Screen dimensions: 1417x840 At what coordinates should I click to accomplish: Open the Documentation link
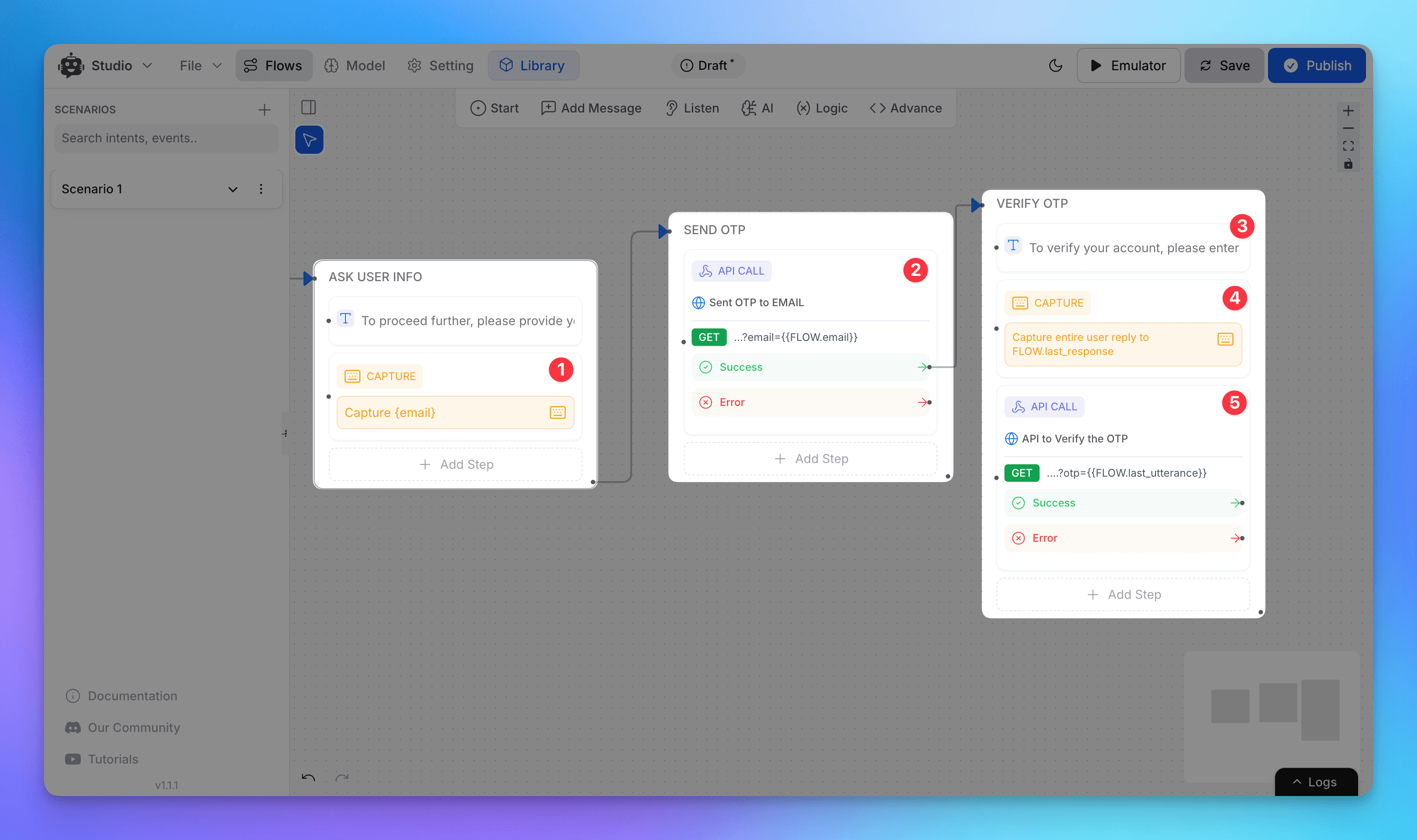click(122, 696)
